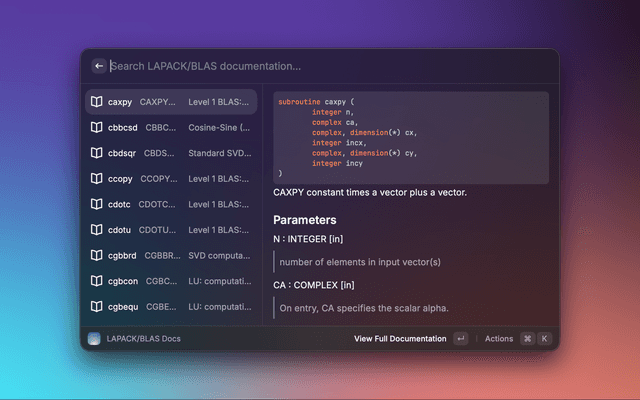640x400 pixels.
Task: Click the Parameters heading
Action: [x=305, y=220]
